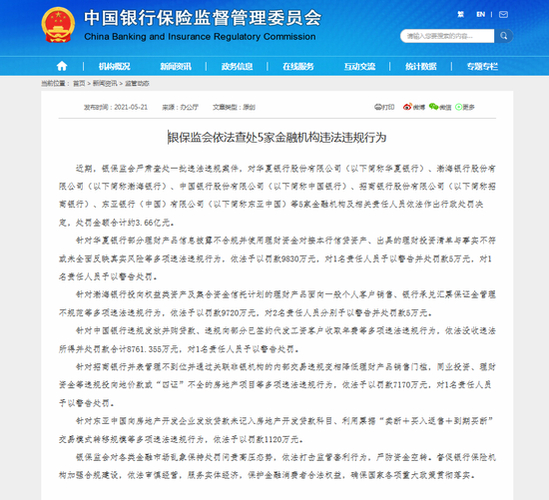This screenshot has width=549, height=500.
Task: Switch to traditional Chinese (繁)
Action: pos(460,14)
